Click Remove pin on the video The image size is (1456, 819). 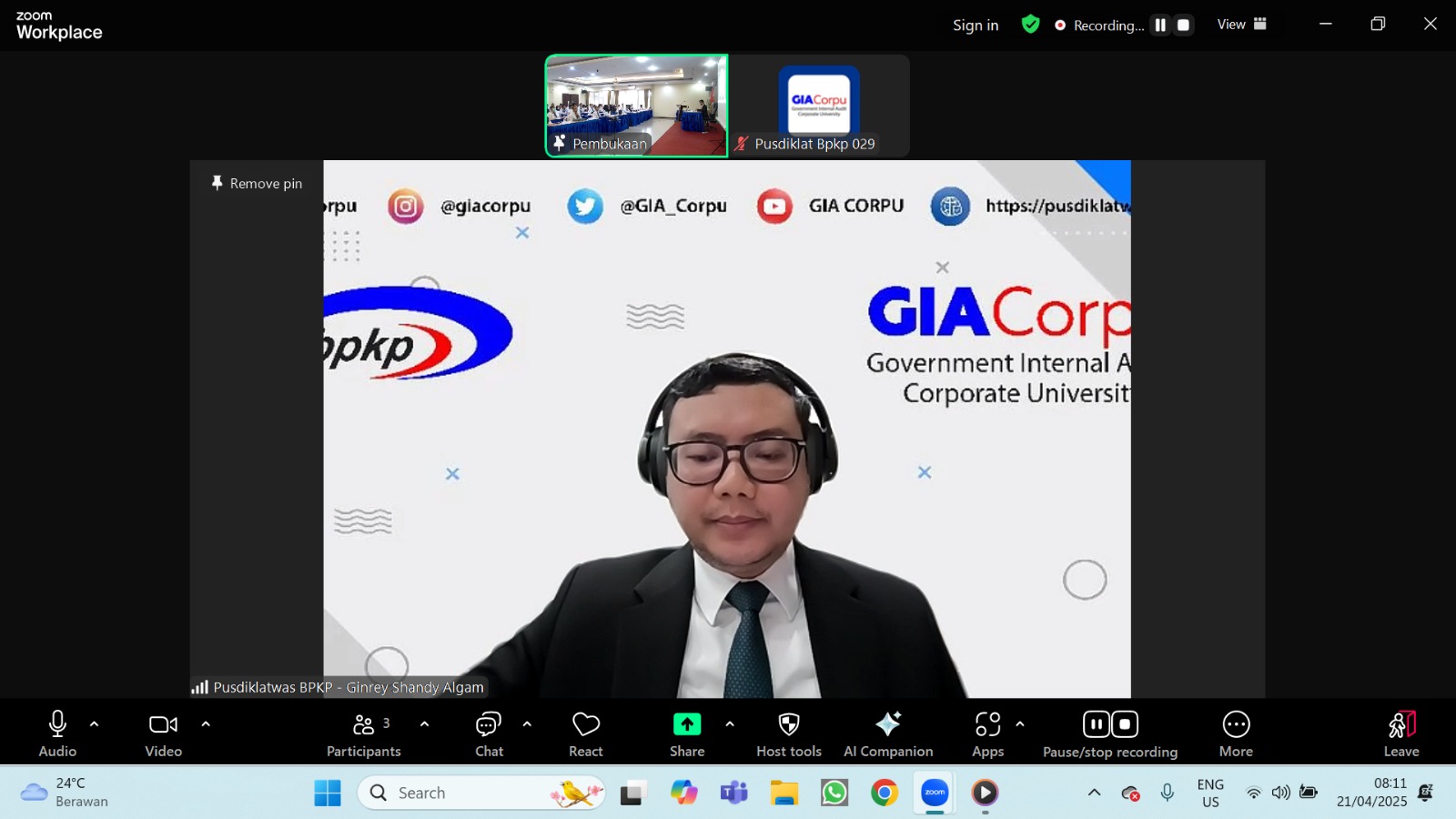click(257, 183)
